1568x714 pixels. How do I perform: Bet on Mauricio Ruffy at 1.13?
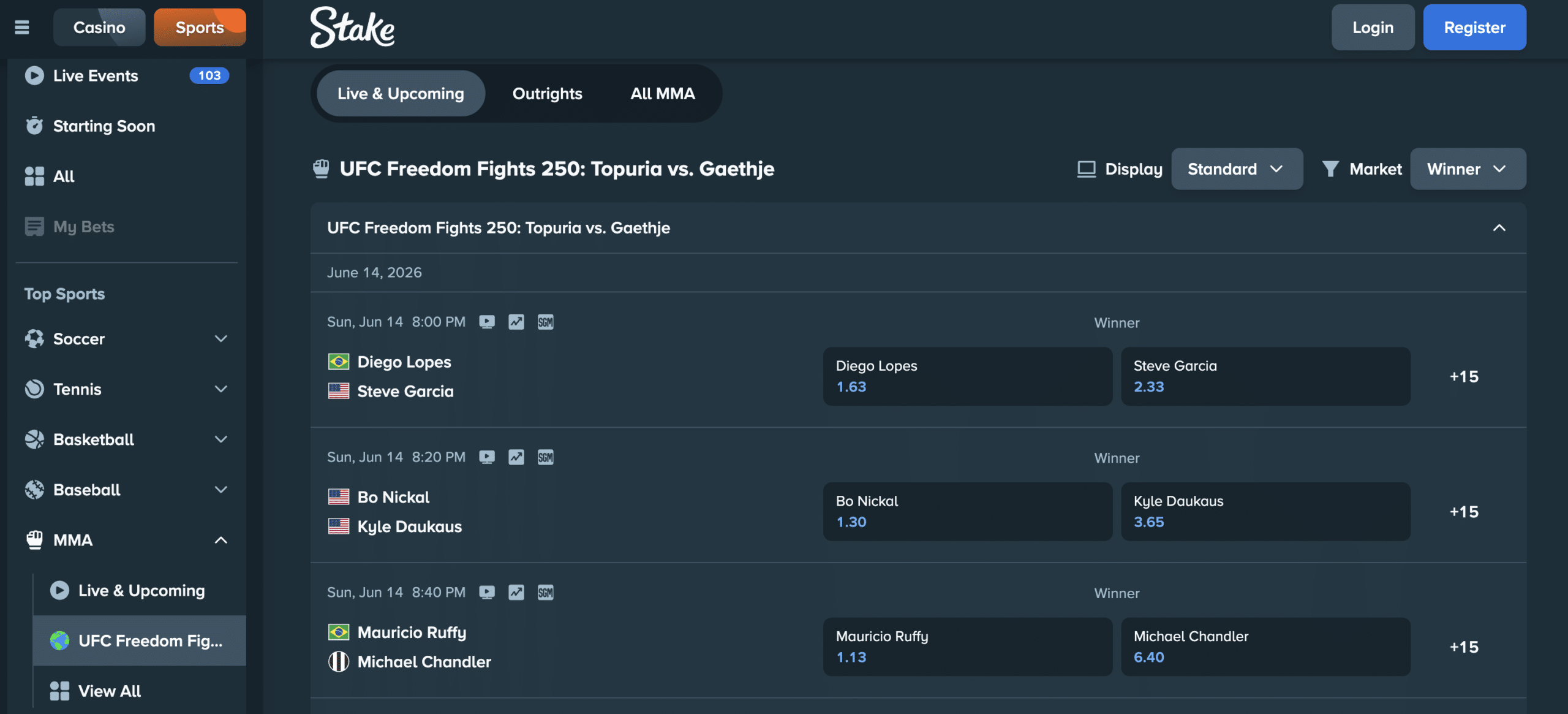pyautogui.click(x=967, y=647)
